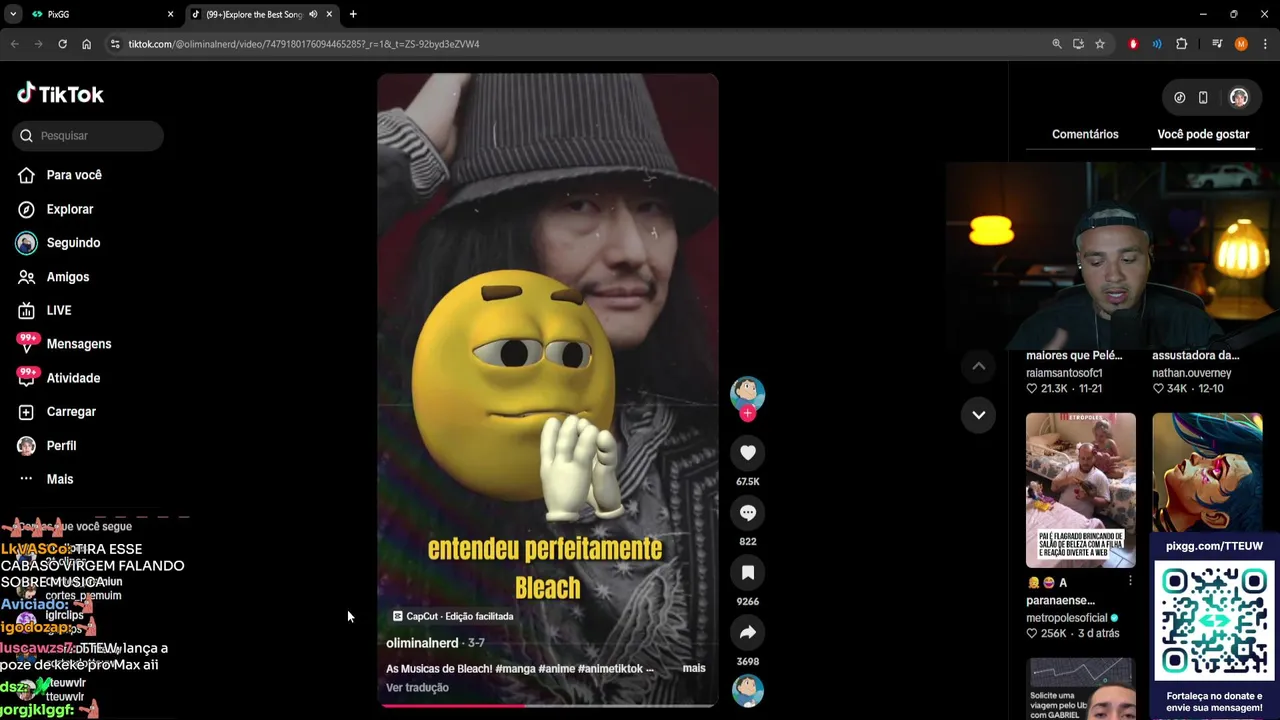
Task: View site information icon in address bar
Action: pos(115,44)
